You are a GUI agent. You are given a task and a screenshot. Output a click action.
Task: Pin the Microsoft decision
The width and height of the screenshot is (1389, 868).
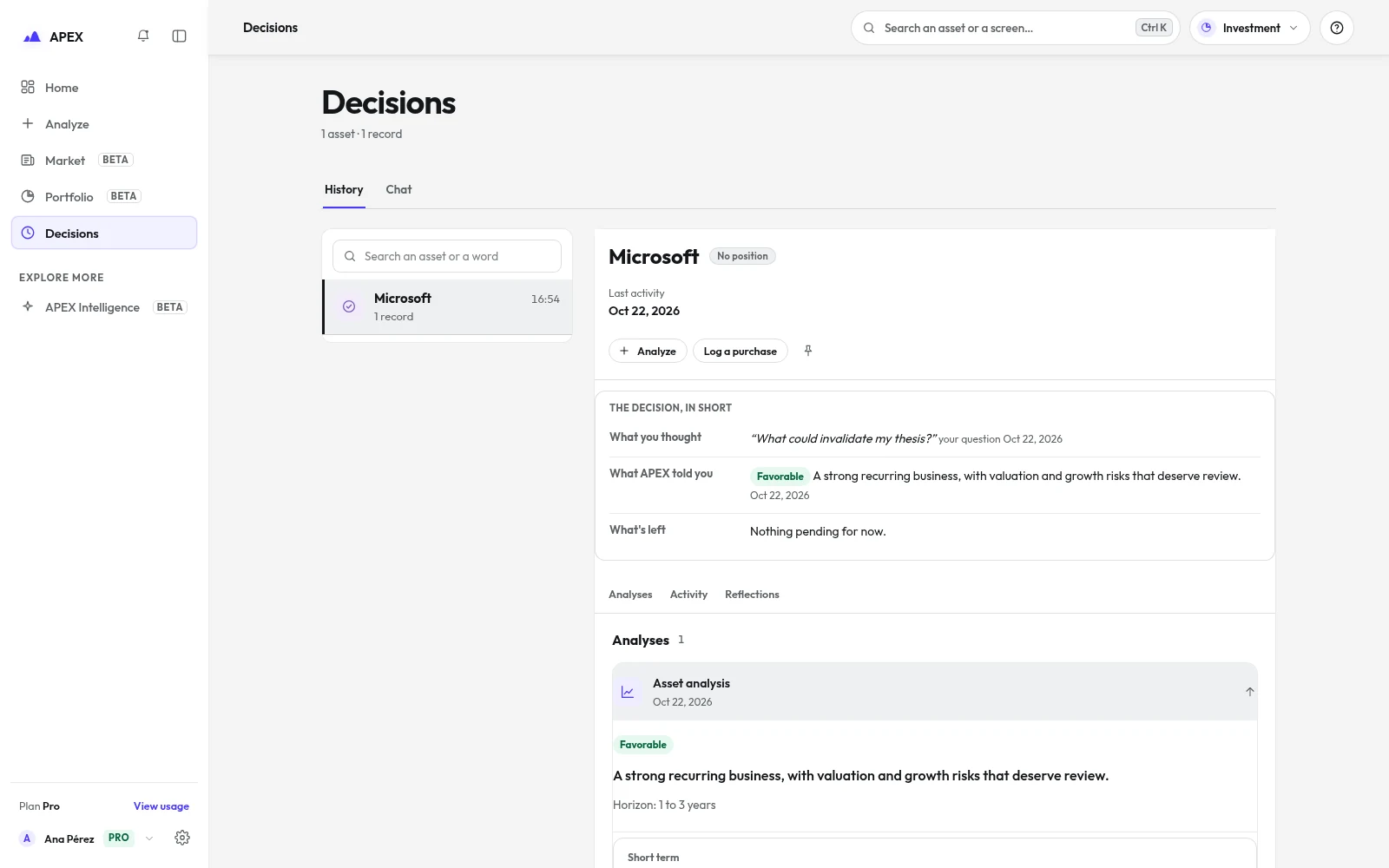[808, 351]
